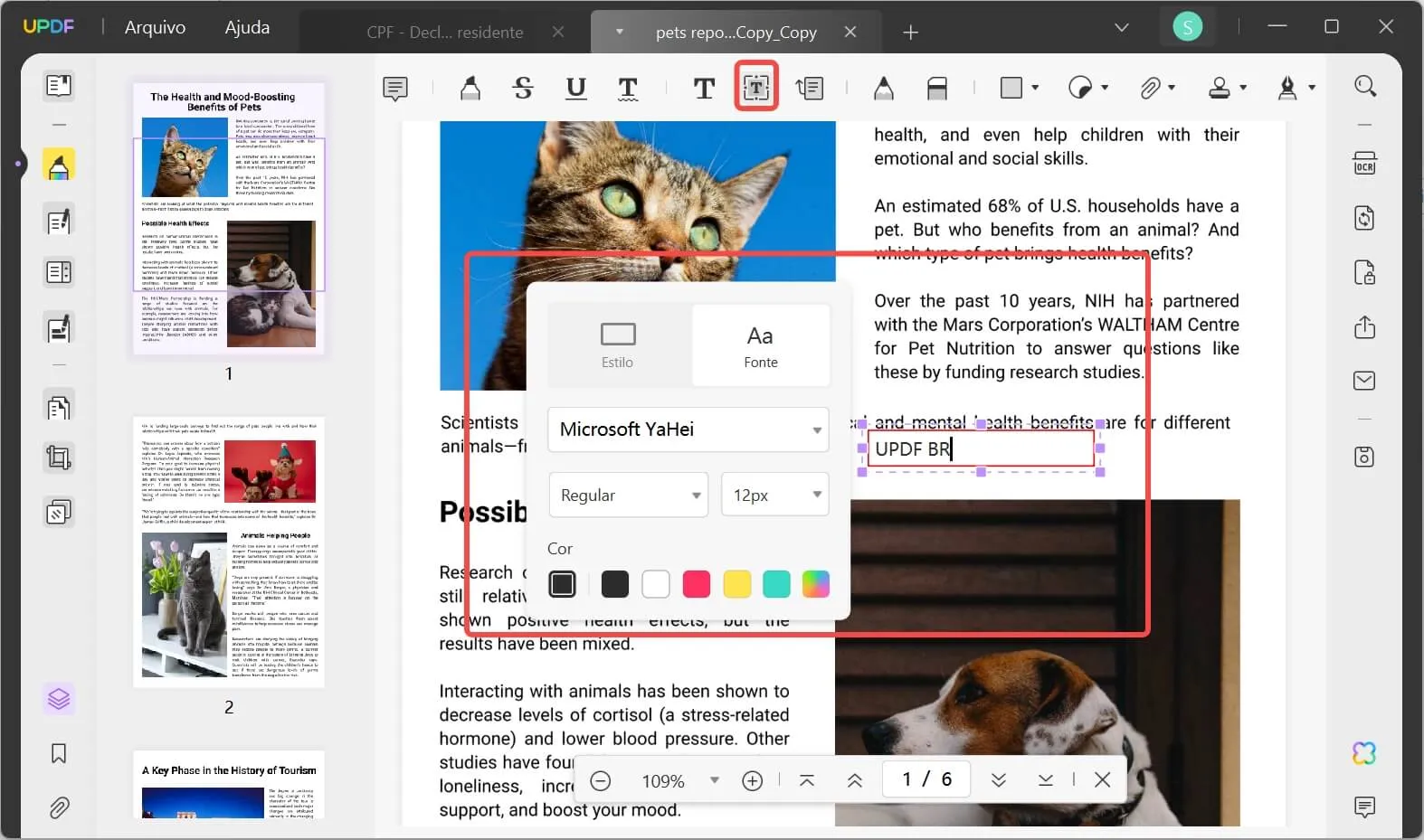Expand the stamp tool dropdown arrow
Viewport: 1424px width, 840px height.
[x=1243, y=88]
